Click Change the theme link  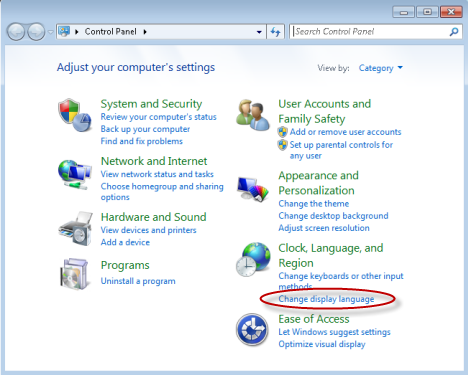click(314, 204)
